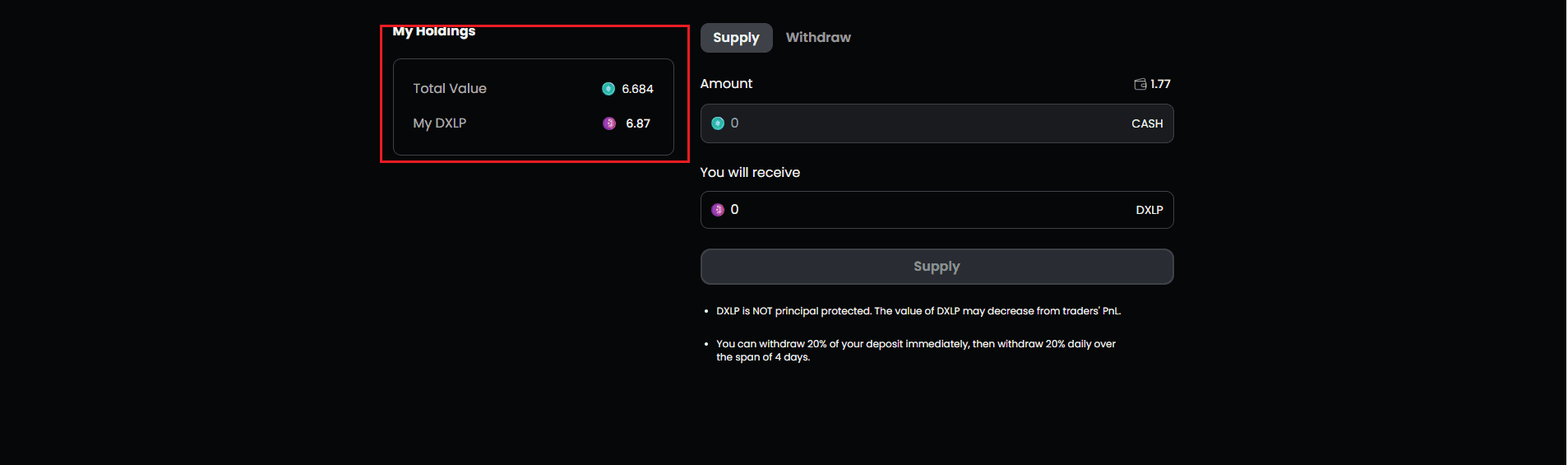Click the principal protection disclaimer text
The width and height of the screenshot is (1568, 465).
(918, 311)
